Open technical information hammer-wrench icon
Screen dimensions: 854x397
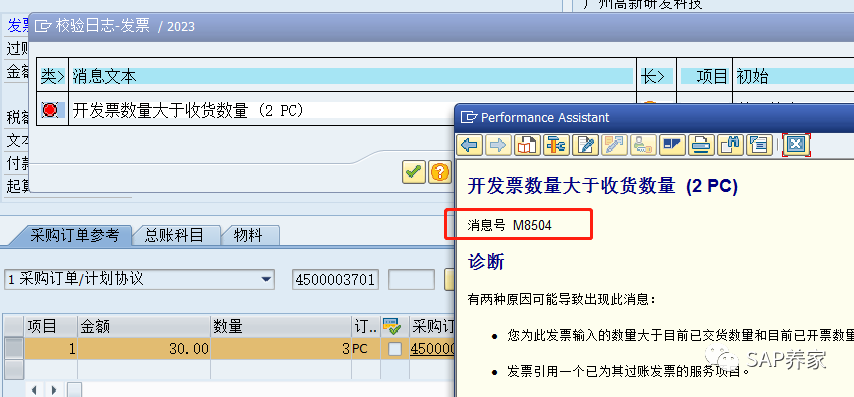click(556, 145)
